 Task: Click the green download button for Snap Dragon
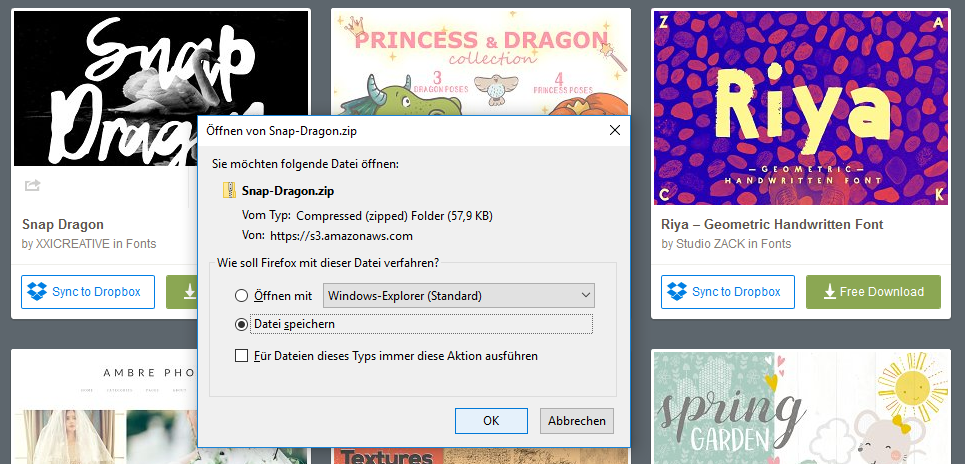(x=182, y=292)
